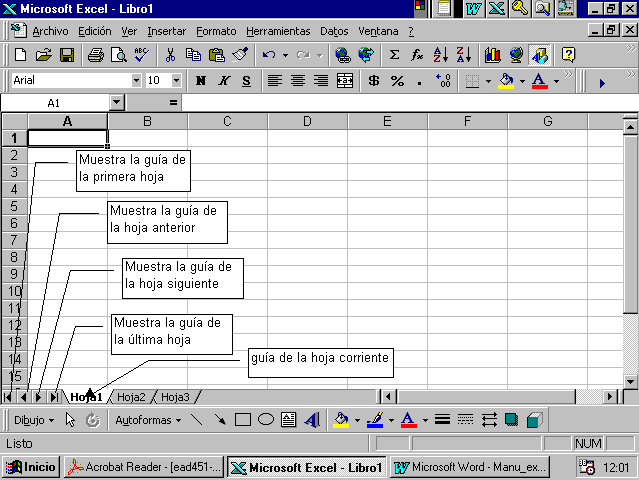Print using the printer icon
This screenshot has height=480, width=639.
coord(96,55)
